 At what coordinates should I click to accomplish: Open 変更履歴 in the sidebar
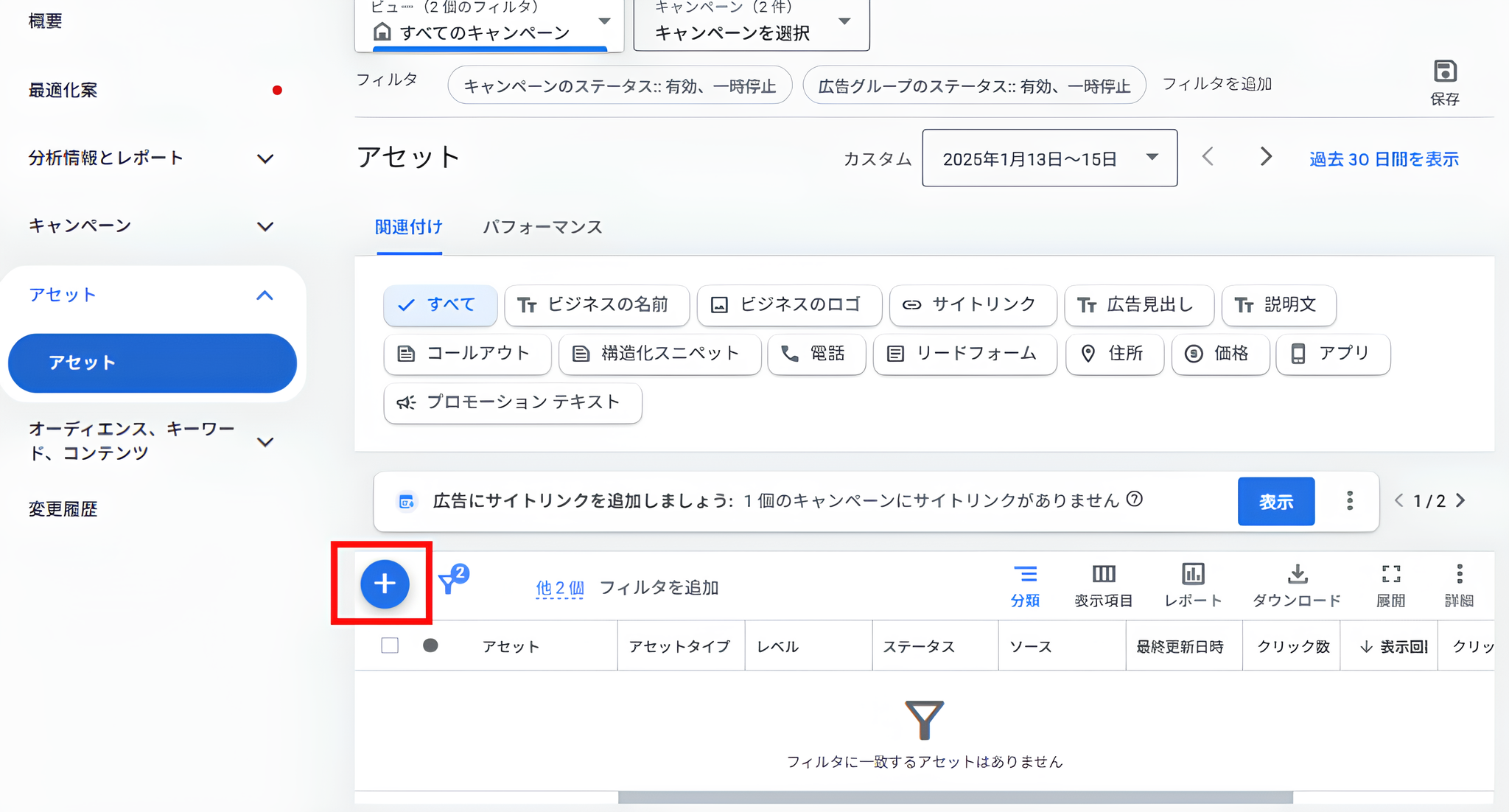[x=63, y=508]
